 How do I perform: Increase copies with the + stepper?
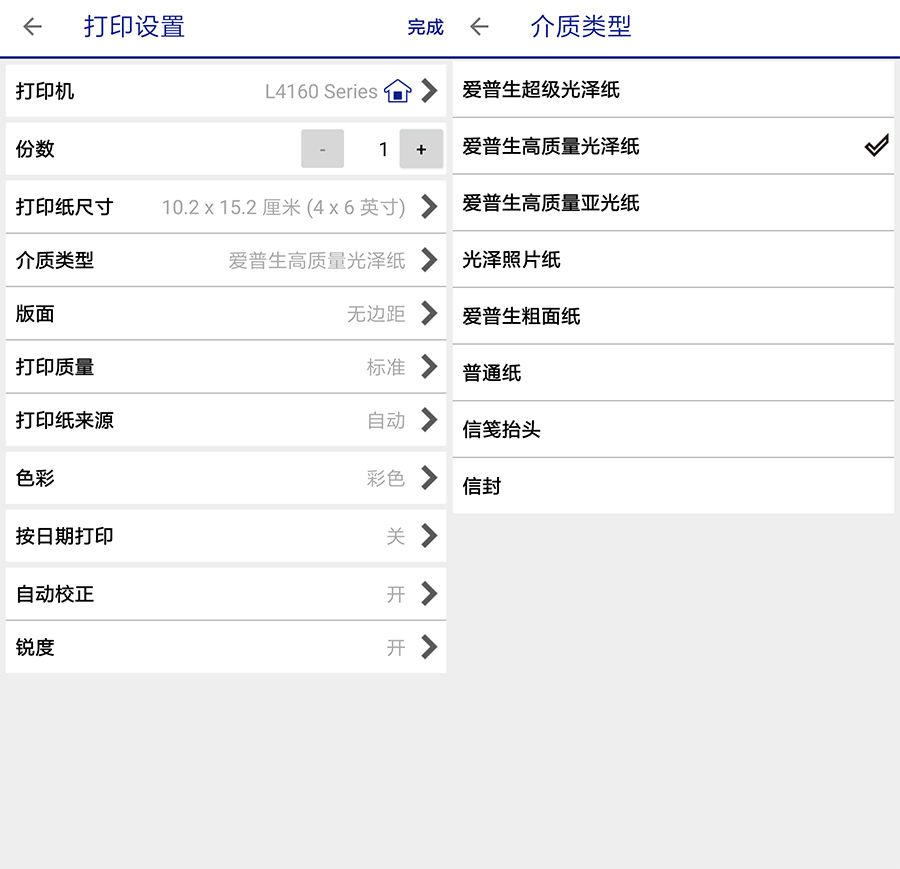[421, 148]
